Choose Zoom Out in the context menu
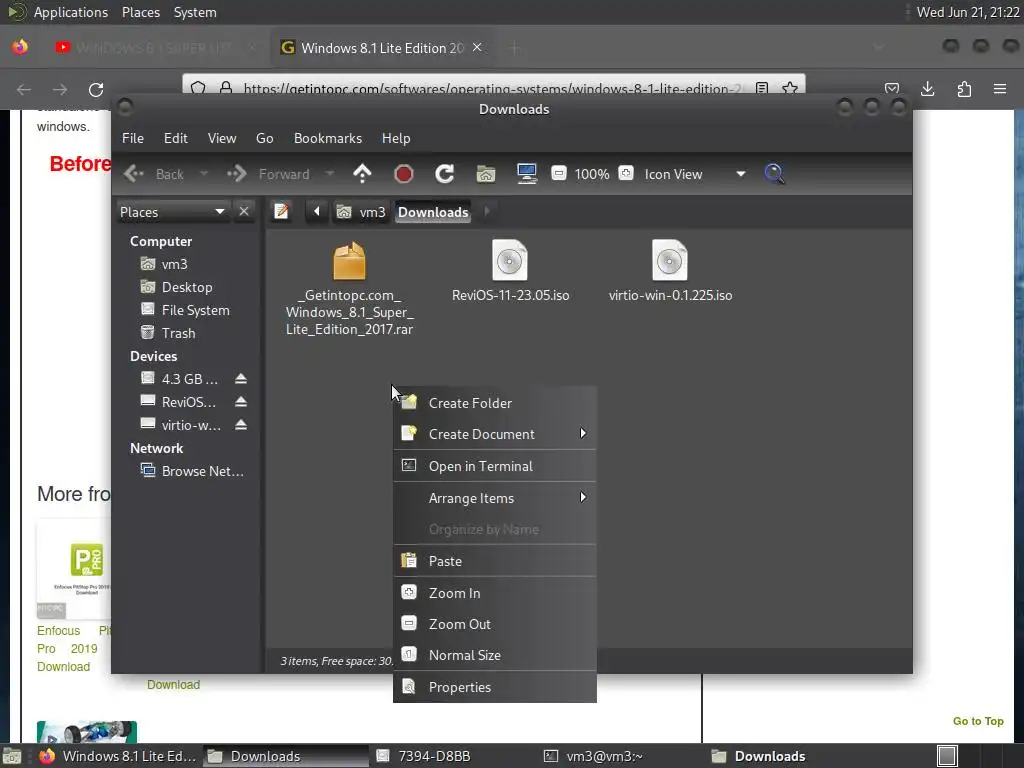Image resolution: width=1024 pixels, height=768 pixels. (x=495, y=624)
